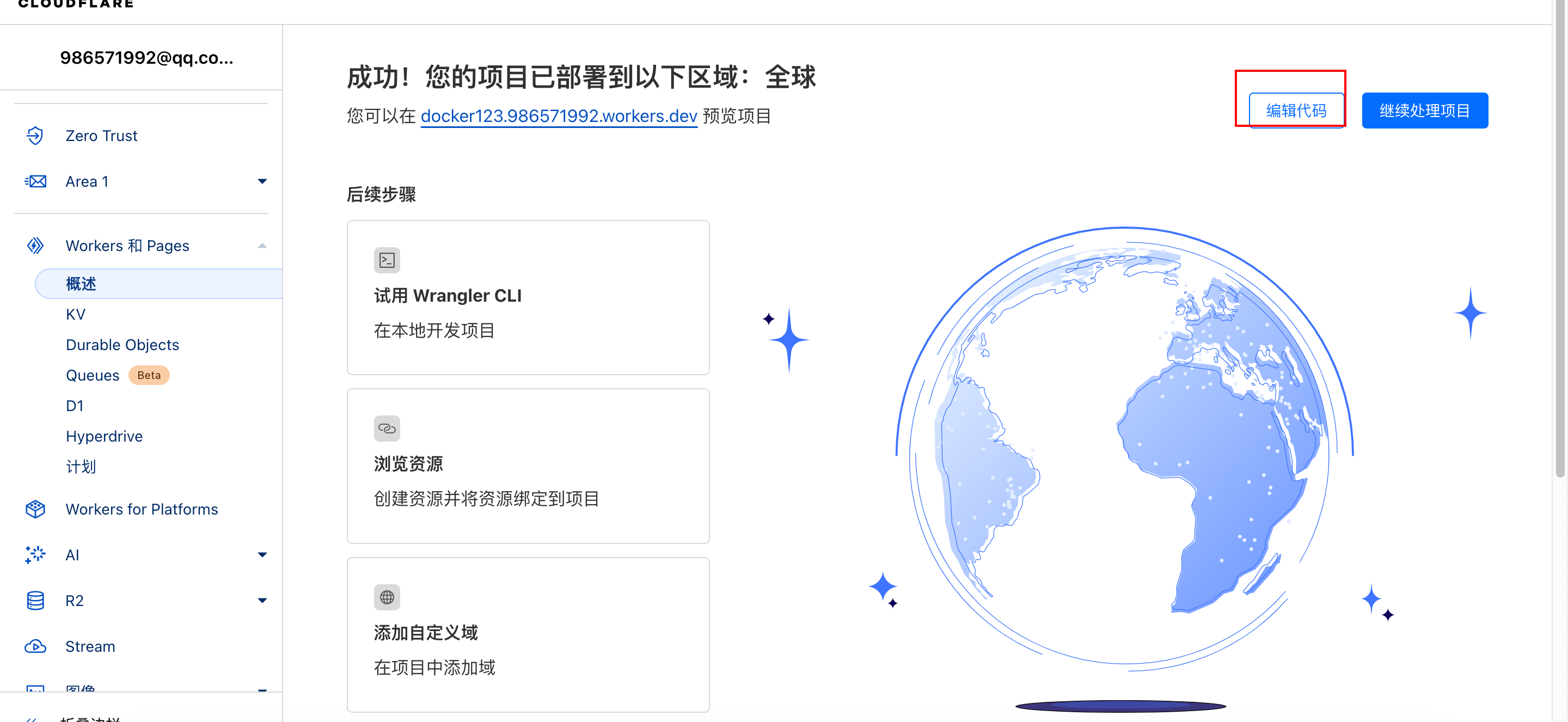Open the 概述 page in sidebar

tap(81, 283)
